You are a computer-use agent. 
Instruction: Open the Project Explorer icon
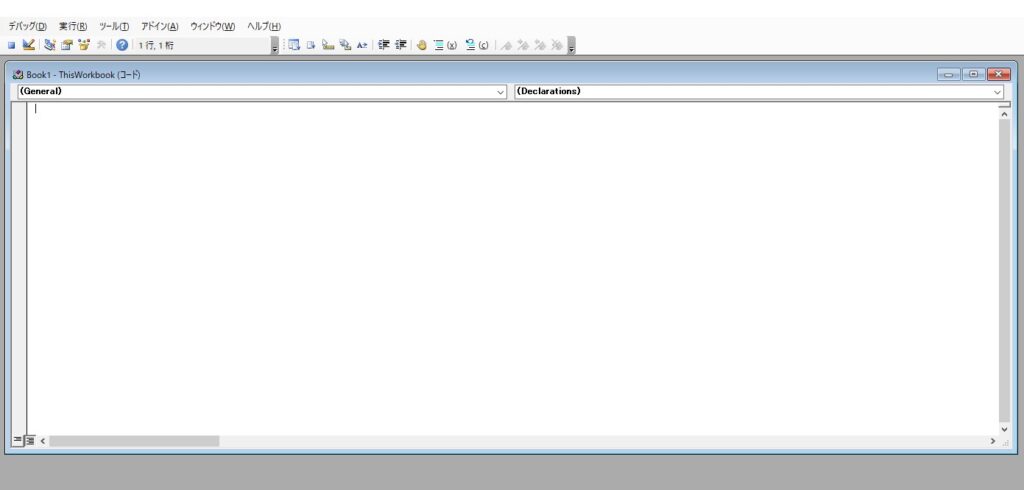(x=50, y=45)
